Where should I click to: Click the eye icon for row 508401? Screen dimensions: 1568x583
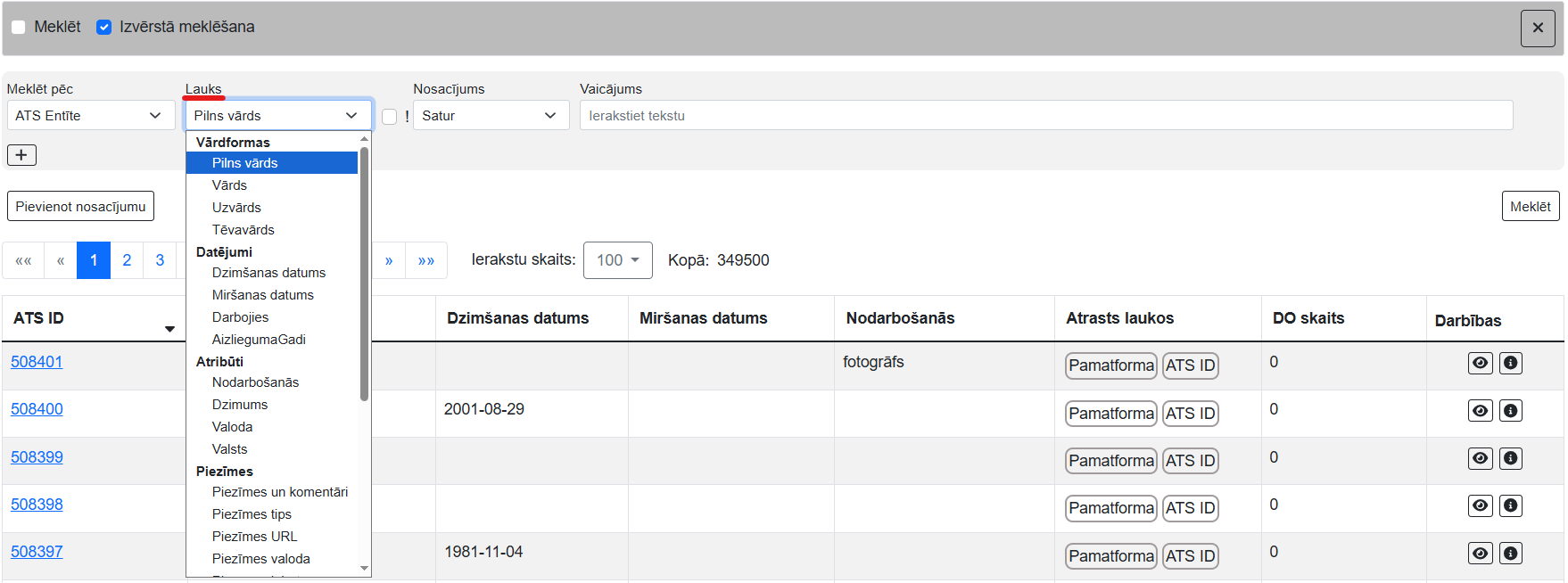[x=1480, y=363]
